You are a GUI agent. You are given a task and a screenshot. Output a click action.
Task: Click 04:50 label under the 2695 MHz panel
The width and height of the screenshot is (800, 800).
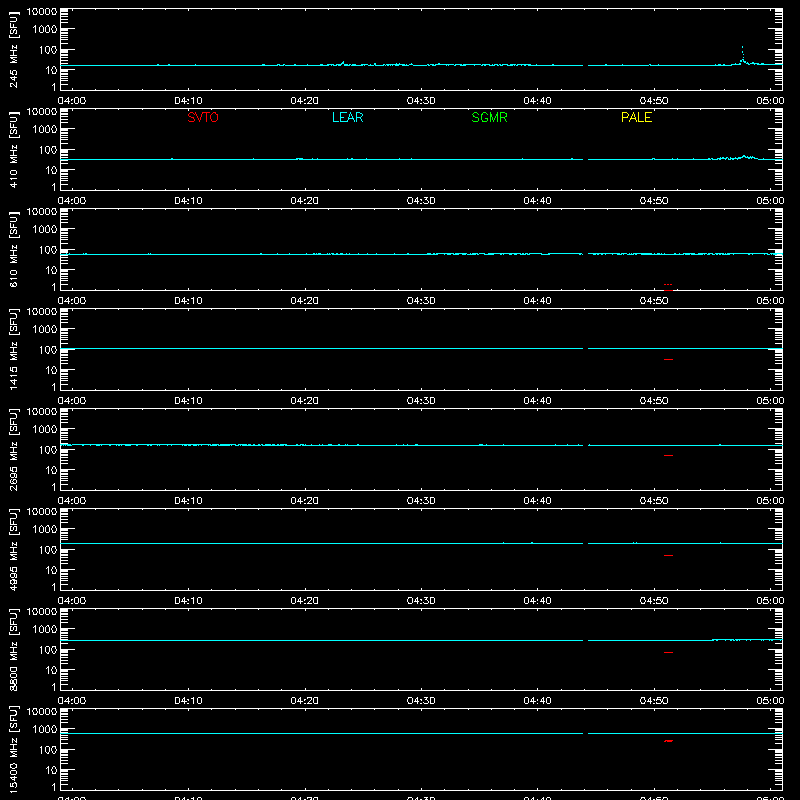click(654, 501)
